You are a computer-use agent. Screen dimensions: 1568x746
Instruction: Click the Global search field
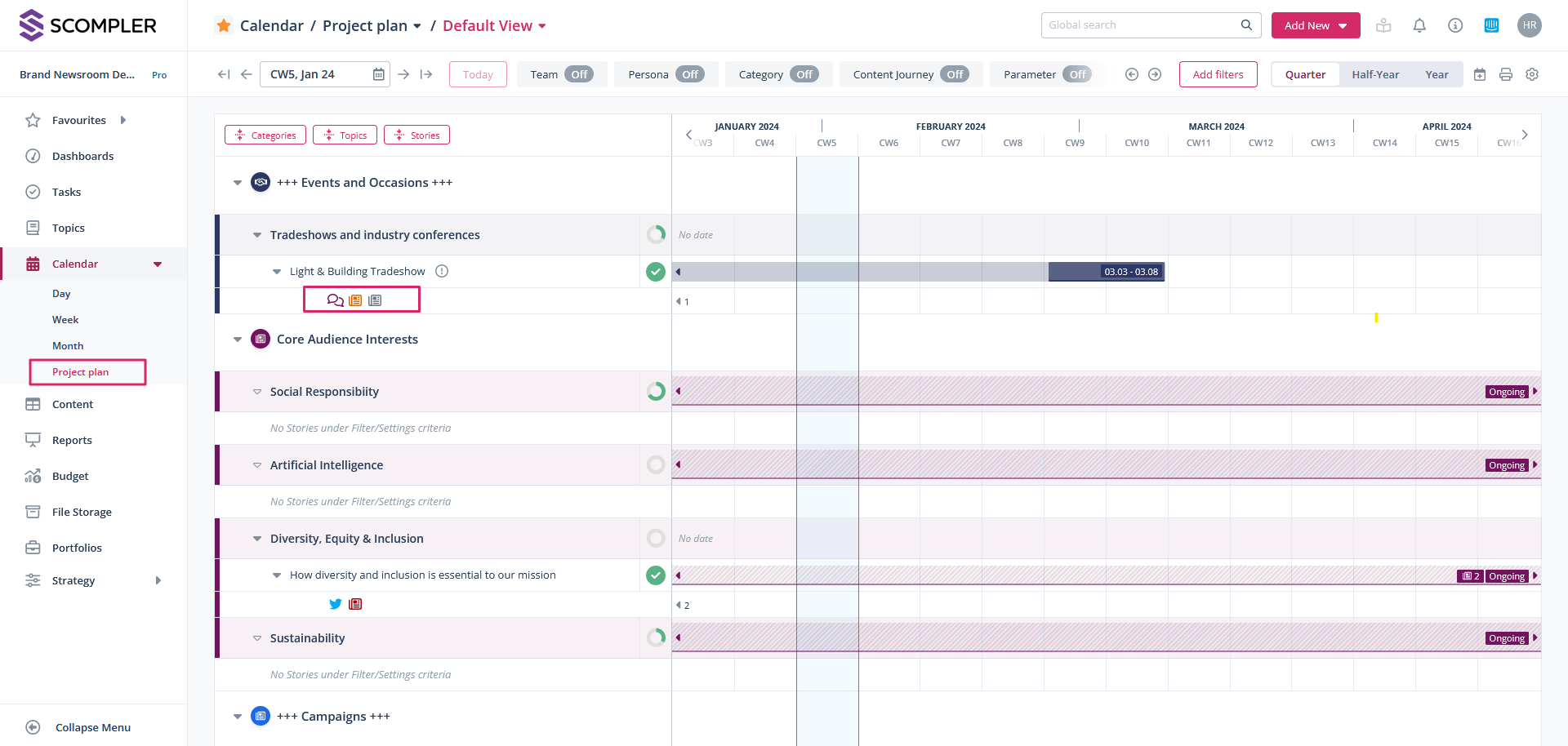click(x=1142, y=25)
